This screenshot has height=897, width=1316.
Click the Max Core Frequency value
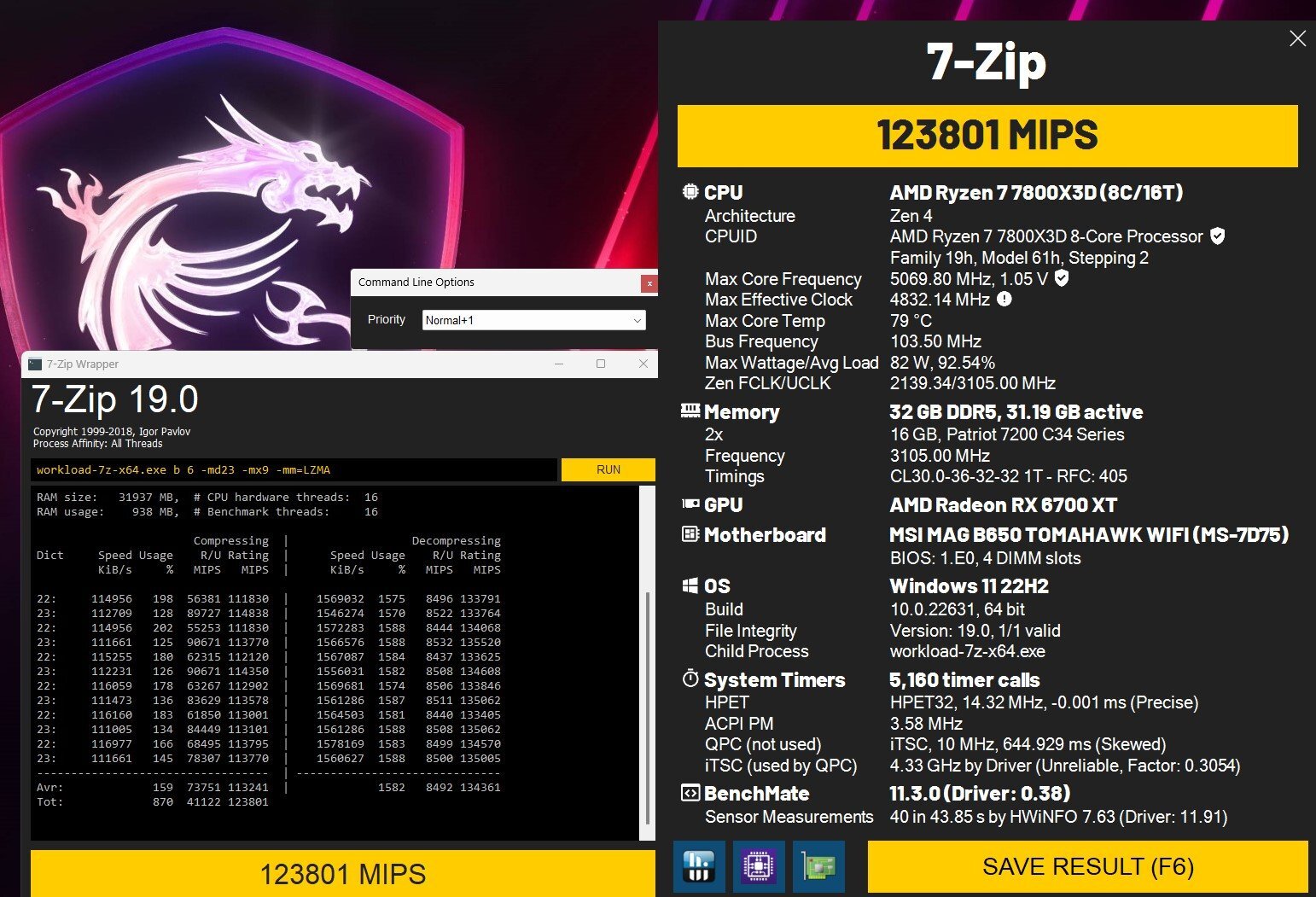(x=969, y=279)
